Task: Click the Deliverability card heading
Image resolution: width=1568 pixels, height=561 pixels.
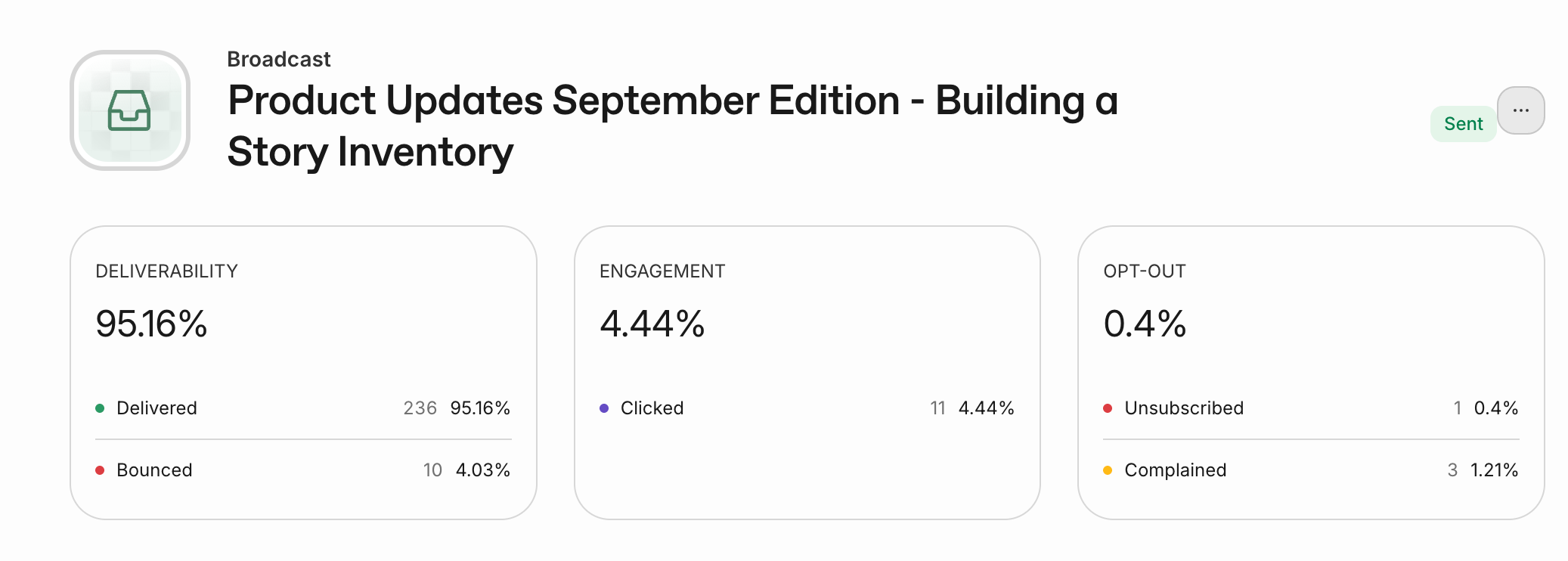Action: [166, 271]
